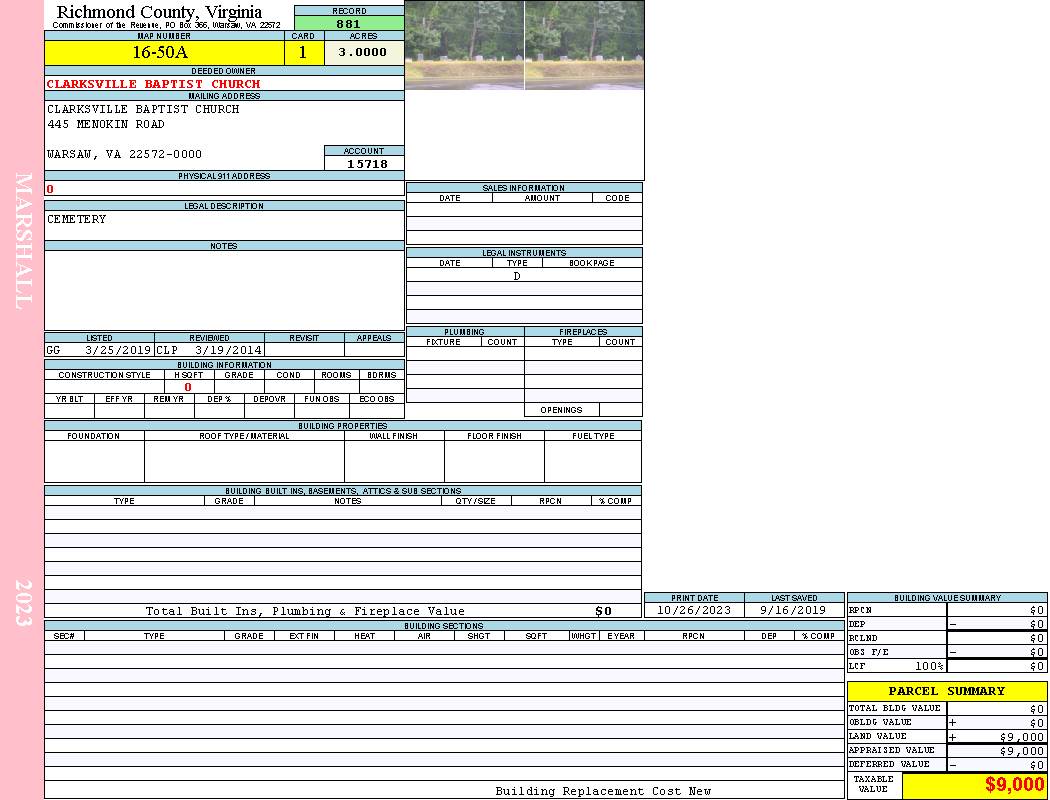Screen dimensions: 1050x800
Task: Click the physical 911 address value
Action: (x=50, y=189)
